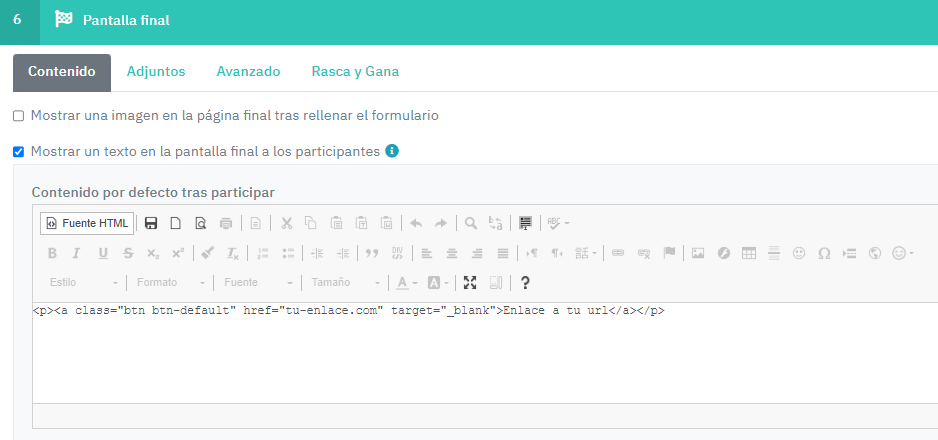Open the Omega special character icon
This screenshot has height=440, width=938.
[824, 253]
